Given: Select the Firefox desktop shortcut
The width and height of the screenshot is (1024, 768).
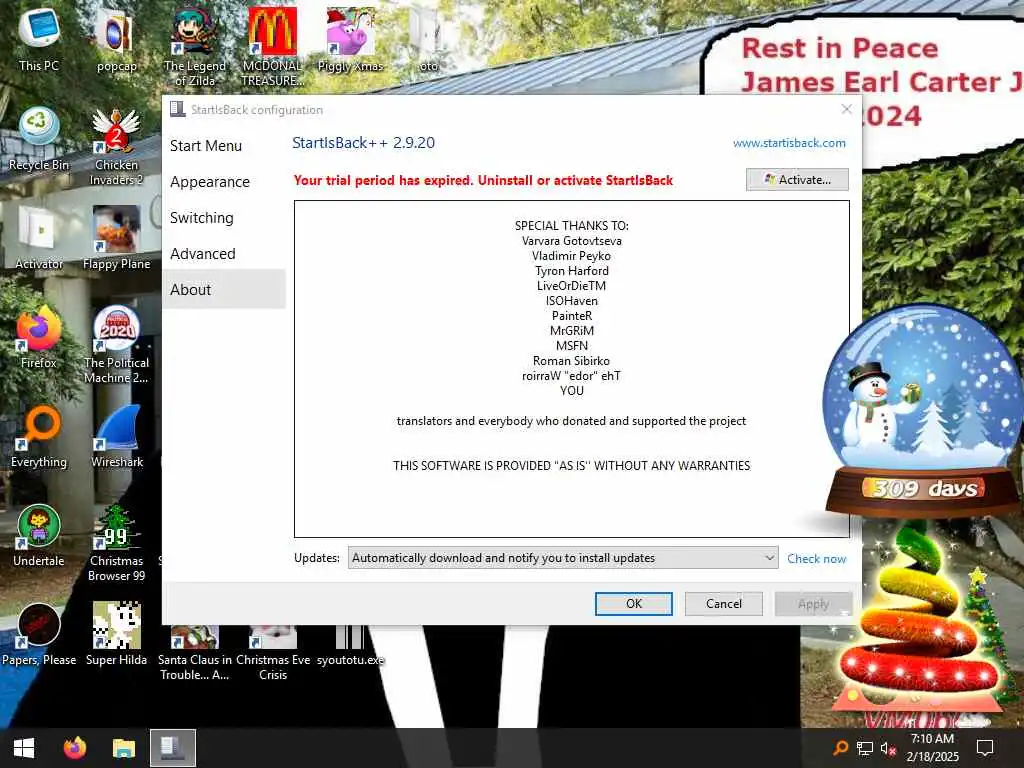Looking at the screenshot, I should pos(39,338).
